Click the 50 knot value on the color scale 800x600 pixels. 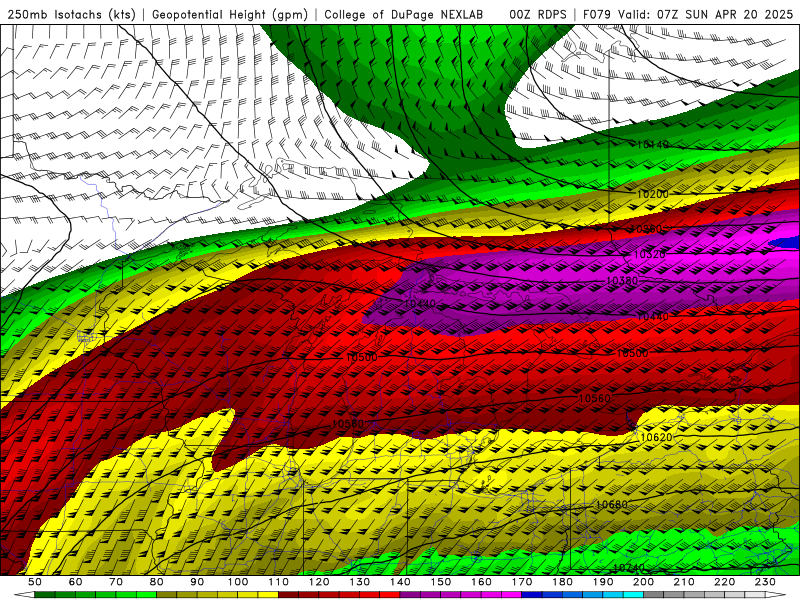[x=35, y=582]
